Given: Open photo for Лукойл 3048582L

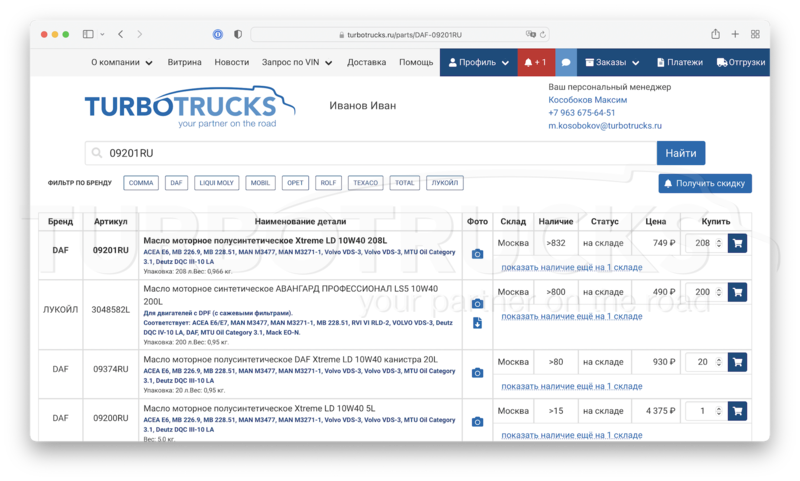Looking at the screenshot, I should pos(477,304).
